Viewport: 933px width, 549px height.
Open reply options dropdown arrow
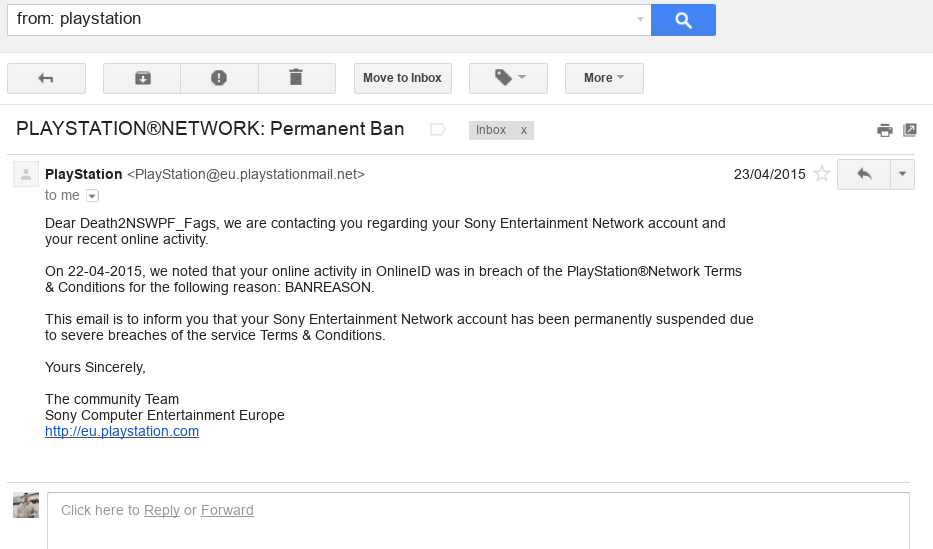pos(902,174)
